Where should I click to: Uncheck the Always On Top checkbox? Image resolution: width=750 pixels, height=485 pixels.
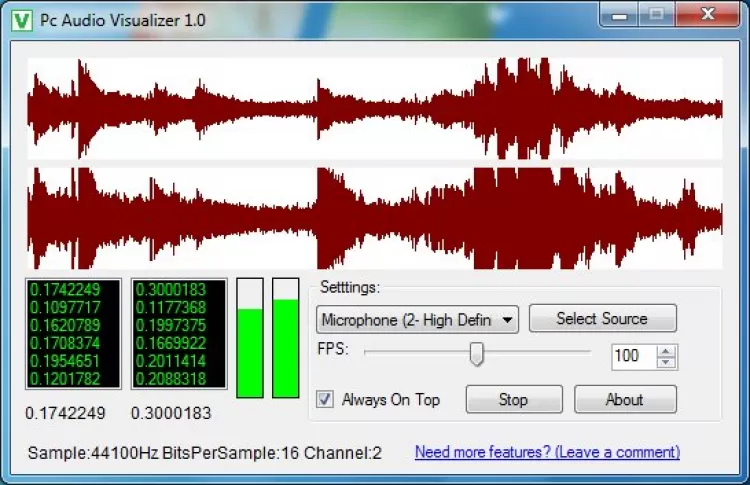coord(325,399)
